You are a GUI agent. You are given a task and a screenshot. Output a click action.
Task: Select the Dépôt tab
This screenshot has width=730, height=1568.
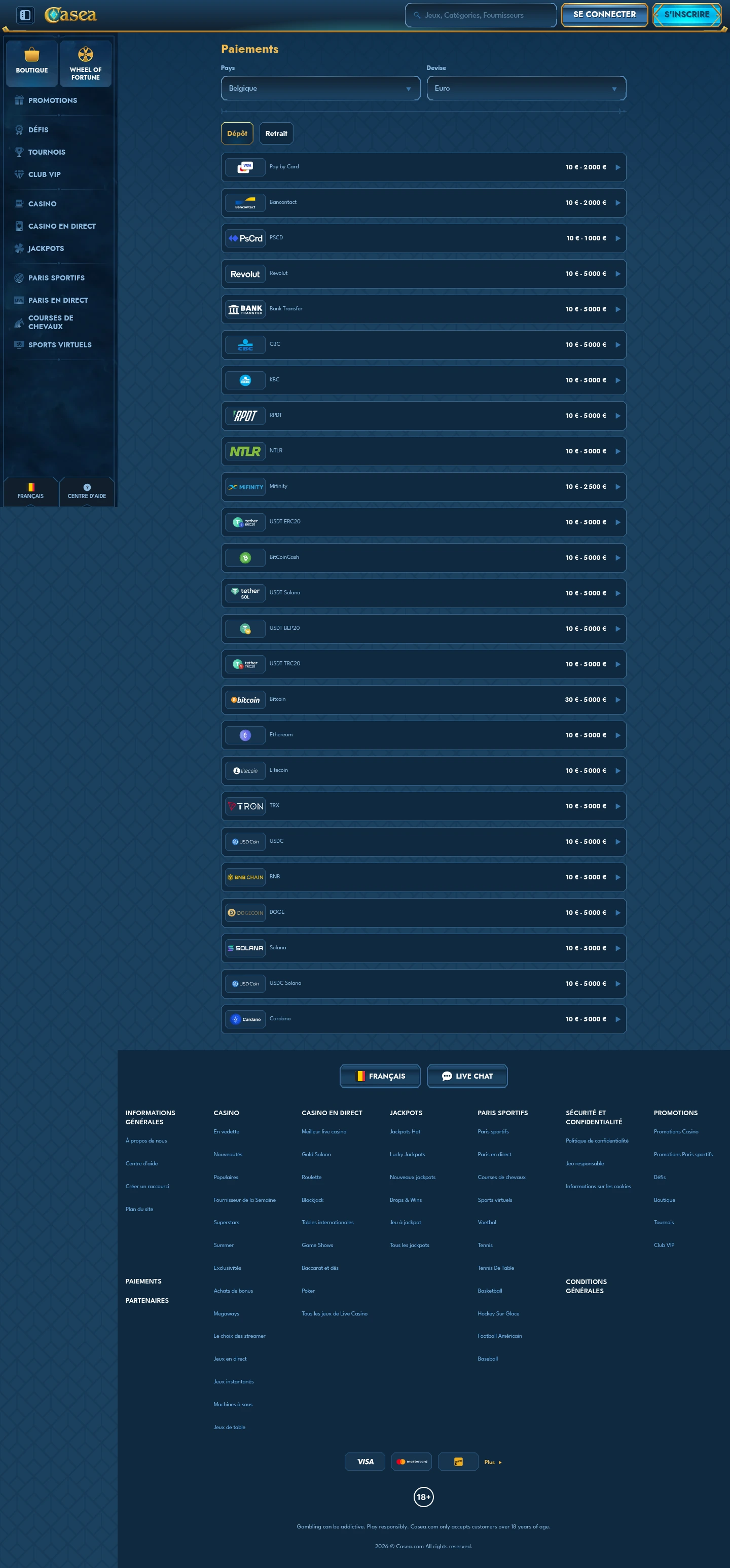click(237, 133)
